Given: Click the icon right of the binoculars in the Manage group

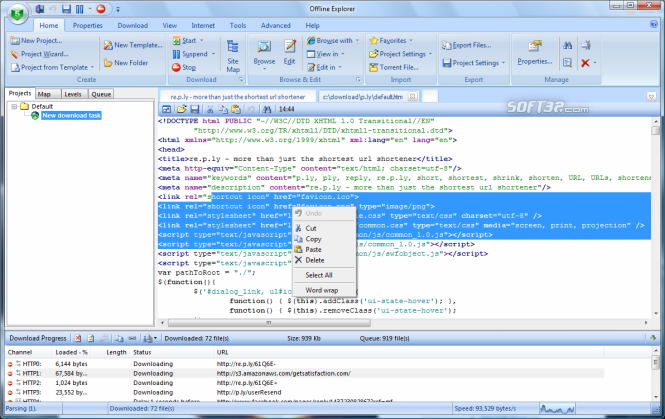Looking at the screenshot, I should [x=586, y=45].
